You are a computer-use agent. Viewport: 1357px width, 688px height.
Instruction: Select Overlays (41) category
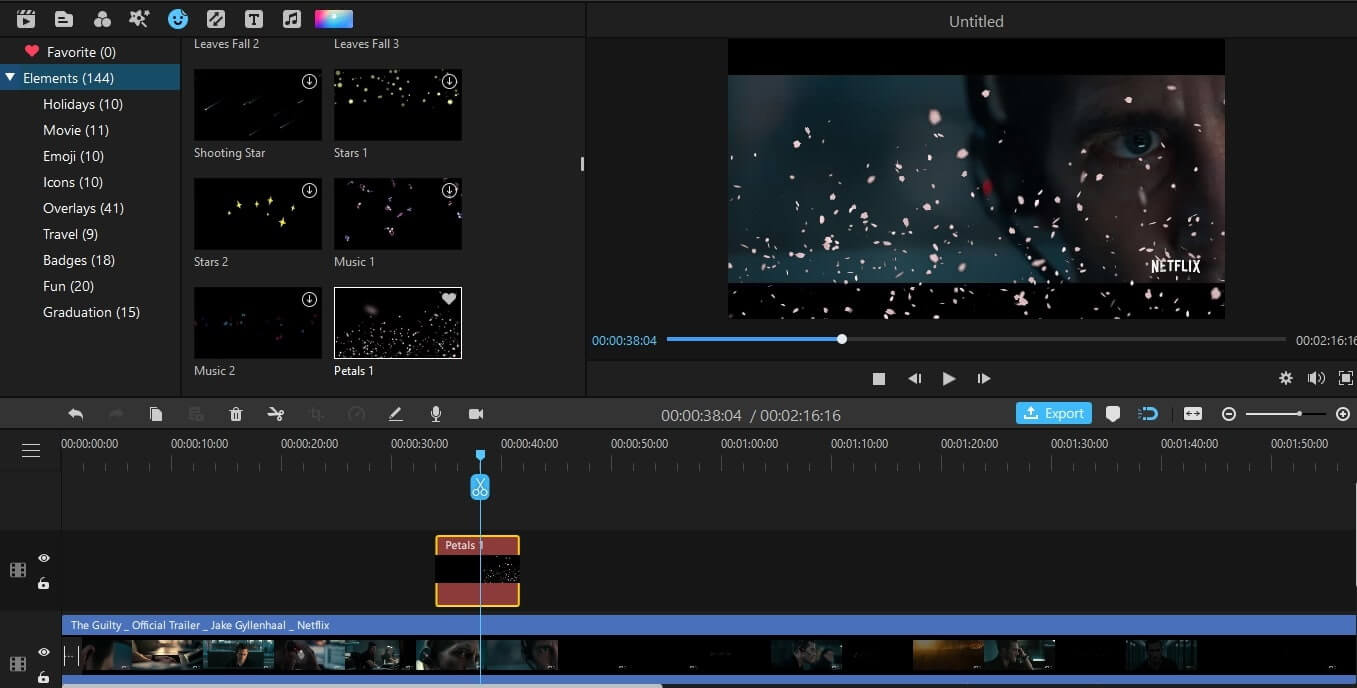(x=83, y=208)
